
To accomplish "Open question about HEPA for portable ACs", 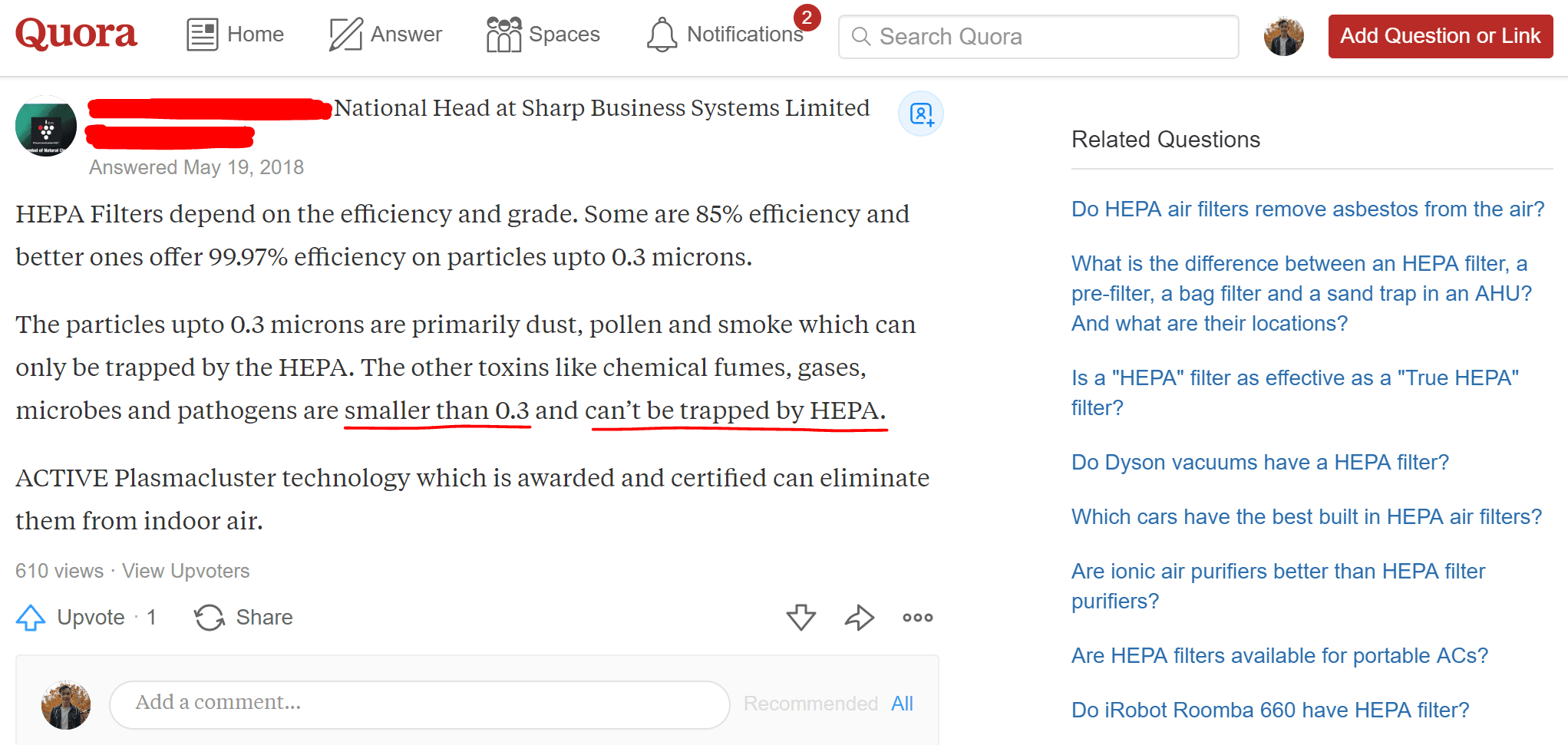I will coord(1279,656).
